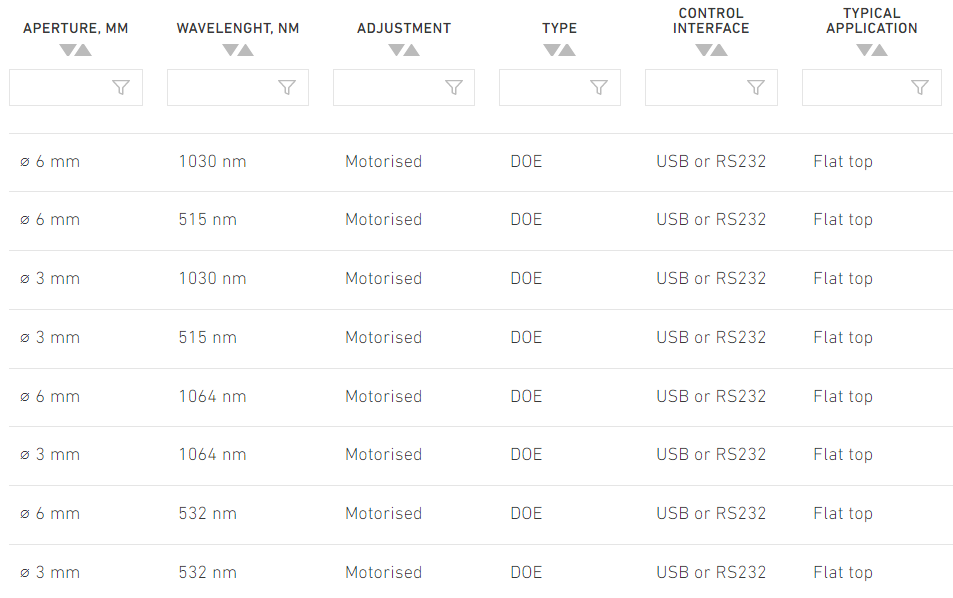This screenshot has width=953, height=598.
Task: Open the ø 3 mm 532 nm row
Action: (481, 571)
